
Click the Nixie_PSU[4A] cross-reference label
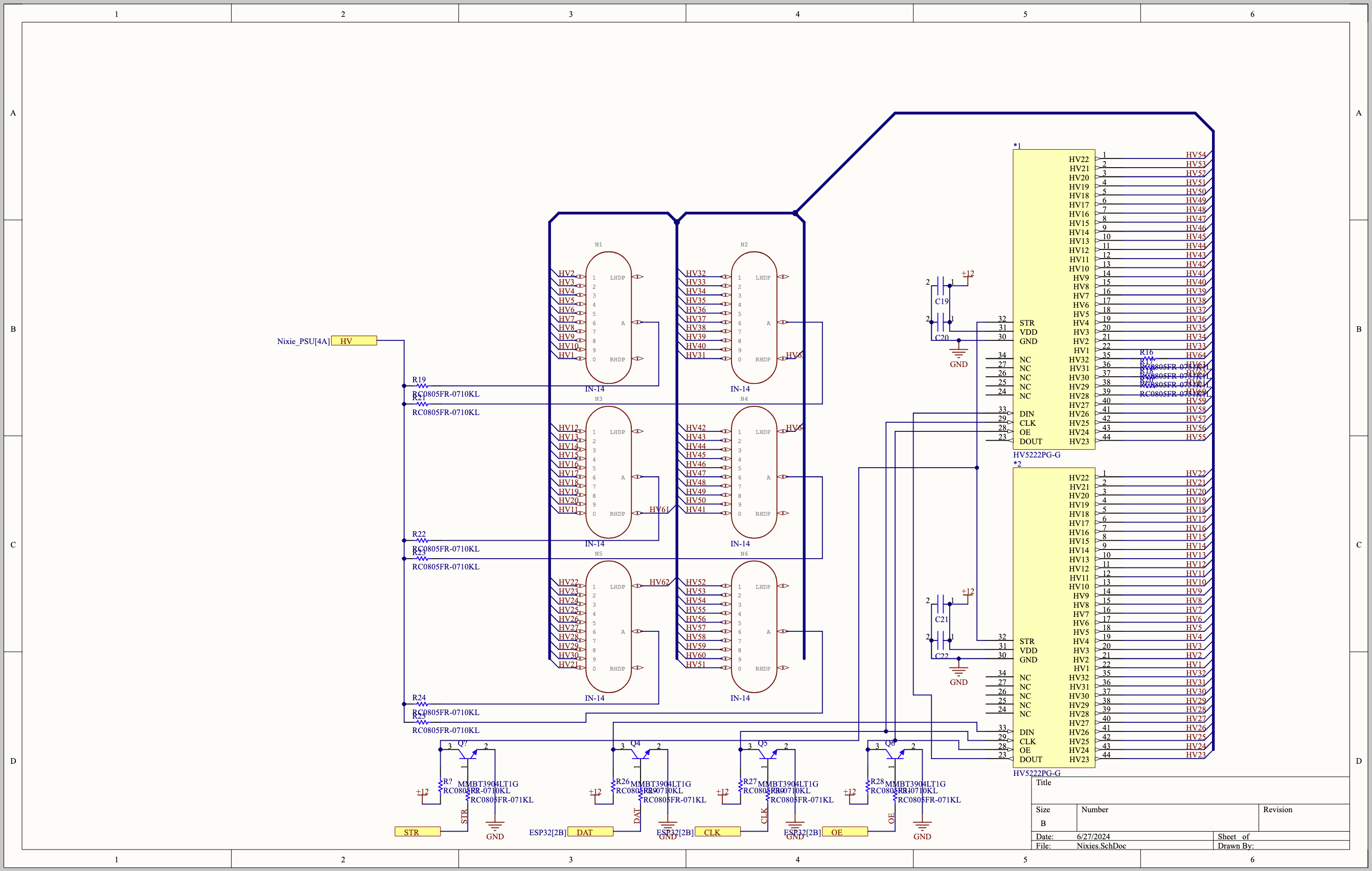tap(303, 341)
